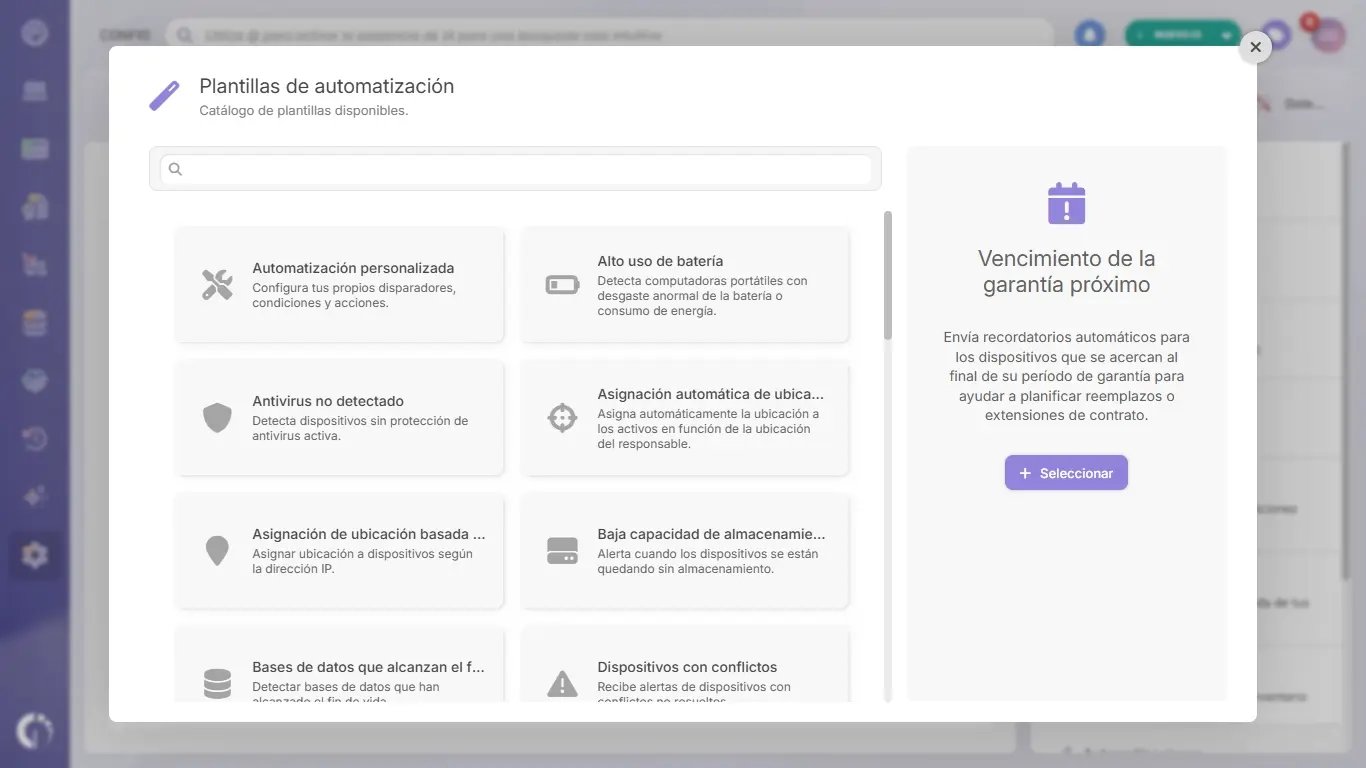This screenshot has height=768, width=1366.
Task: Click the template list vertical scrollbar
Action: pyautogui.click(x=888, y=275)
